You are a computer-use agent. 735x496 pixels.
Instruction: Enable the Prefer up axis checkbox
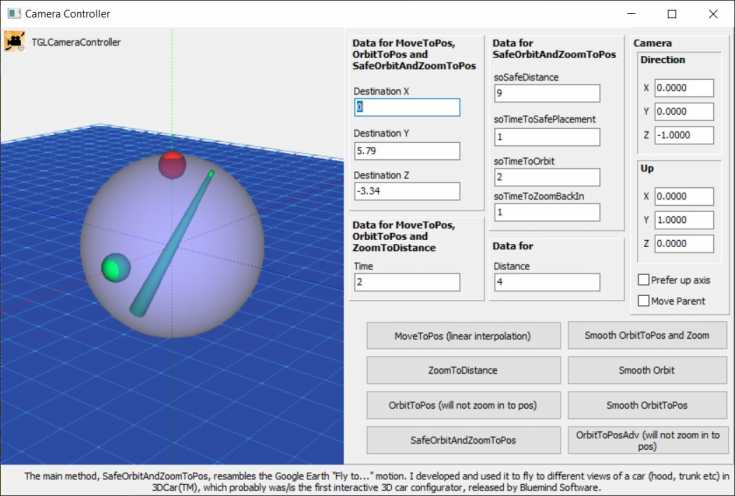[644, 280]
